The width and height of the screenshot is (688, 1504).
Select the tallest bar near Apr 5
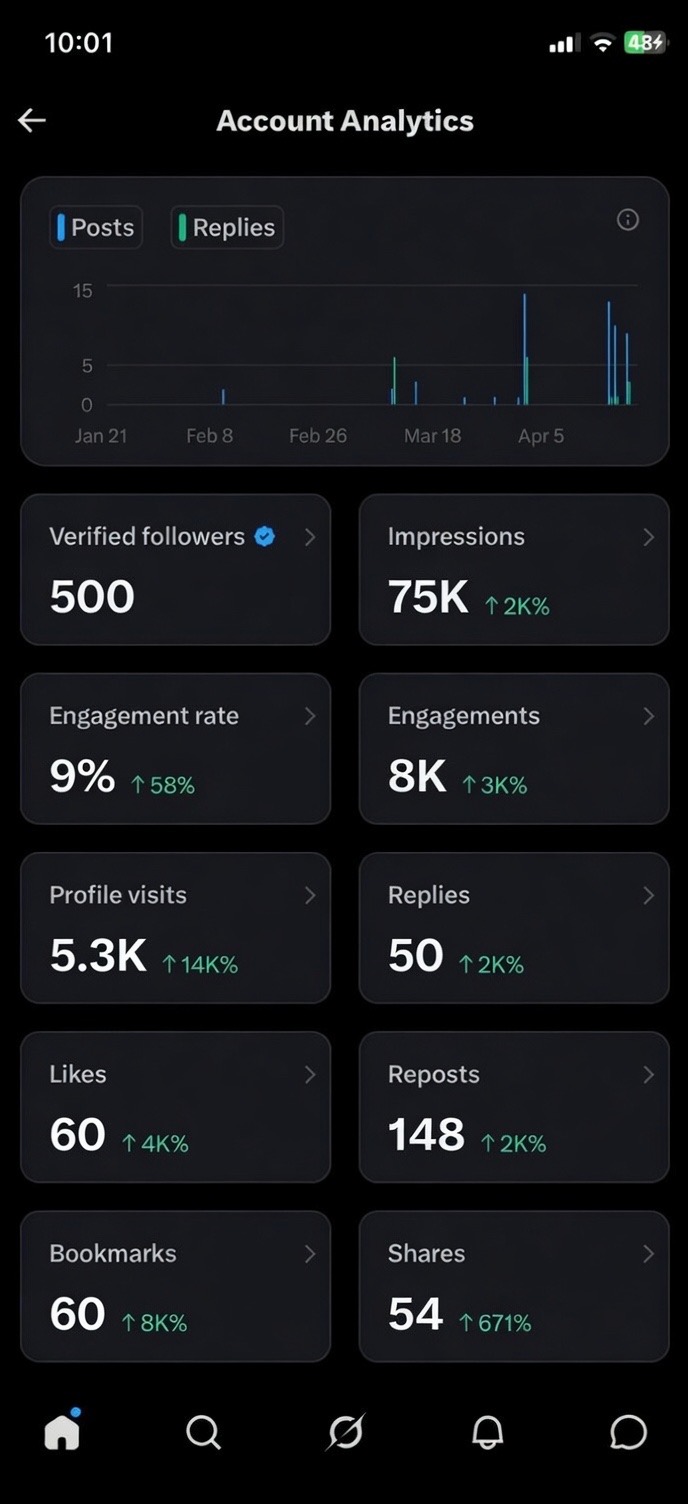coord(524,349)
